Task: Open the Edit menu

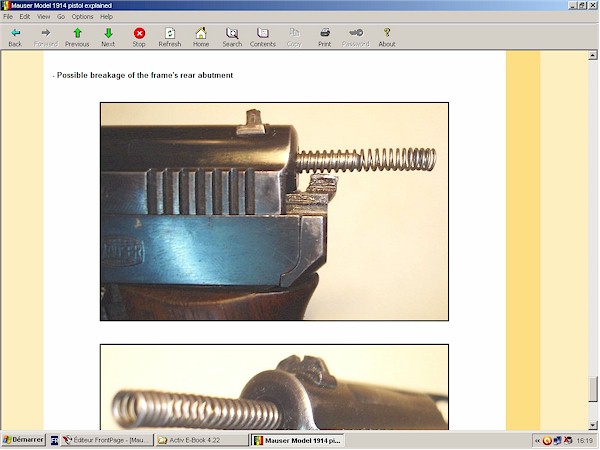Action: [24, 16]
